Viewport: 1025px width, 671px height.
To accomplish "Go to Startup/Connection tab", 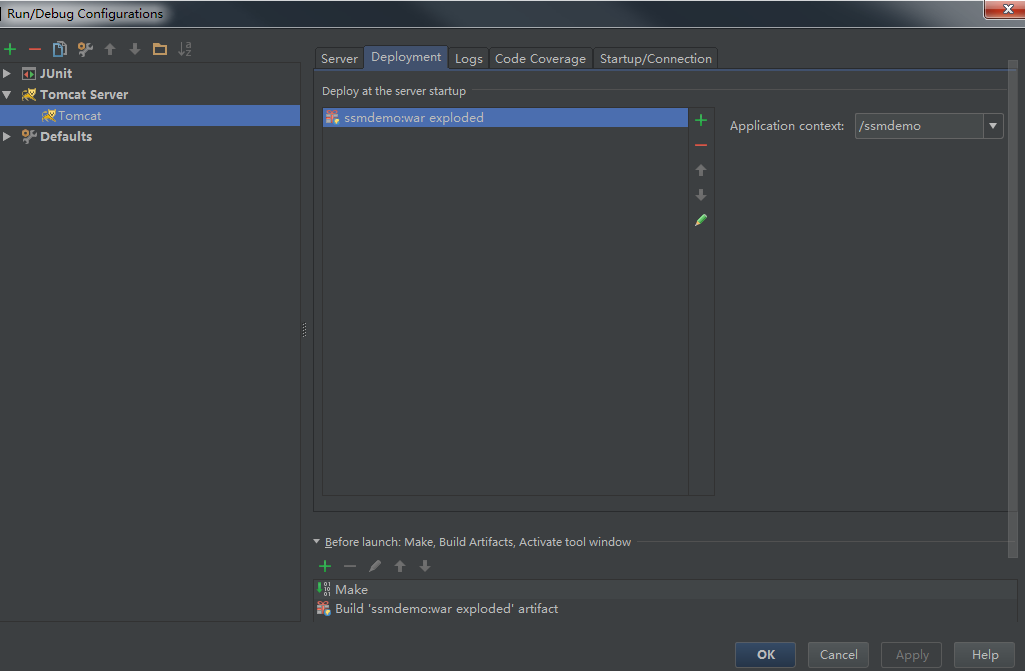I will point(656,59).
